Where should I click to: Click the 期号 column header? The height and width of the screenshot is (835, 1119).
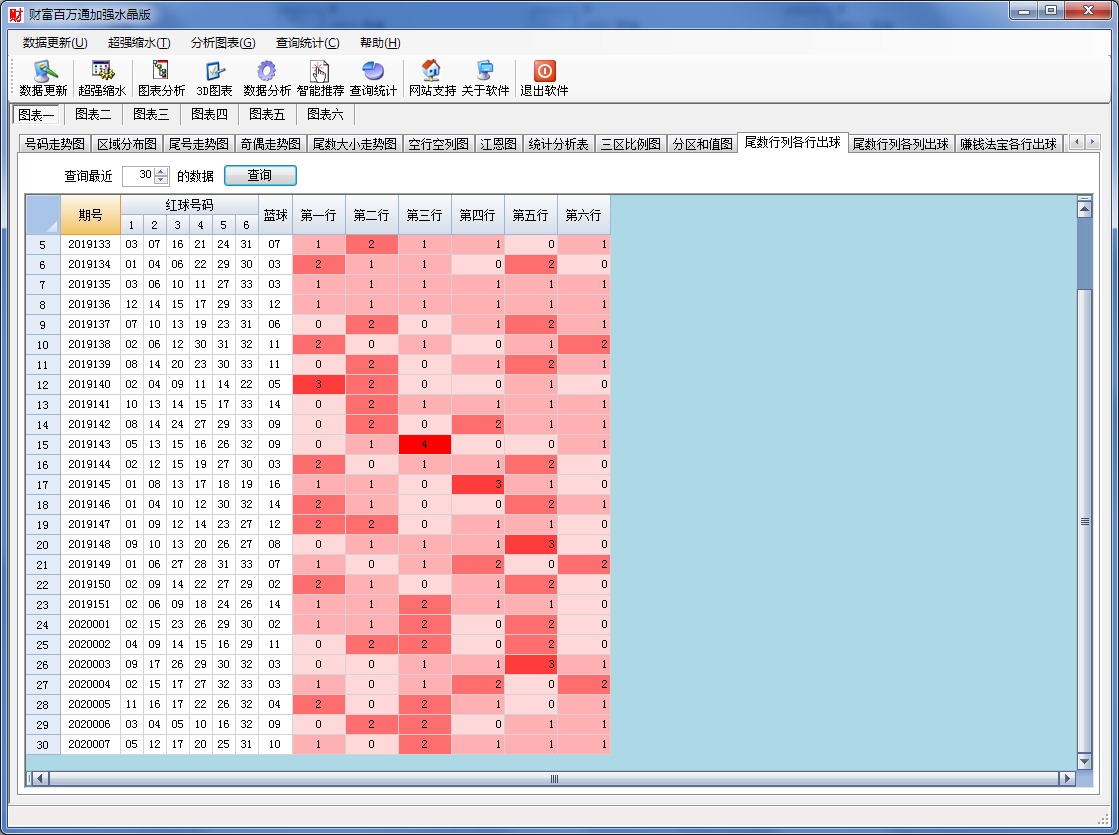pyautogui.click(x=90, y=215)
